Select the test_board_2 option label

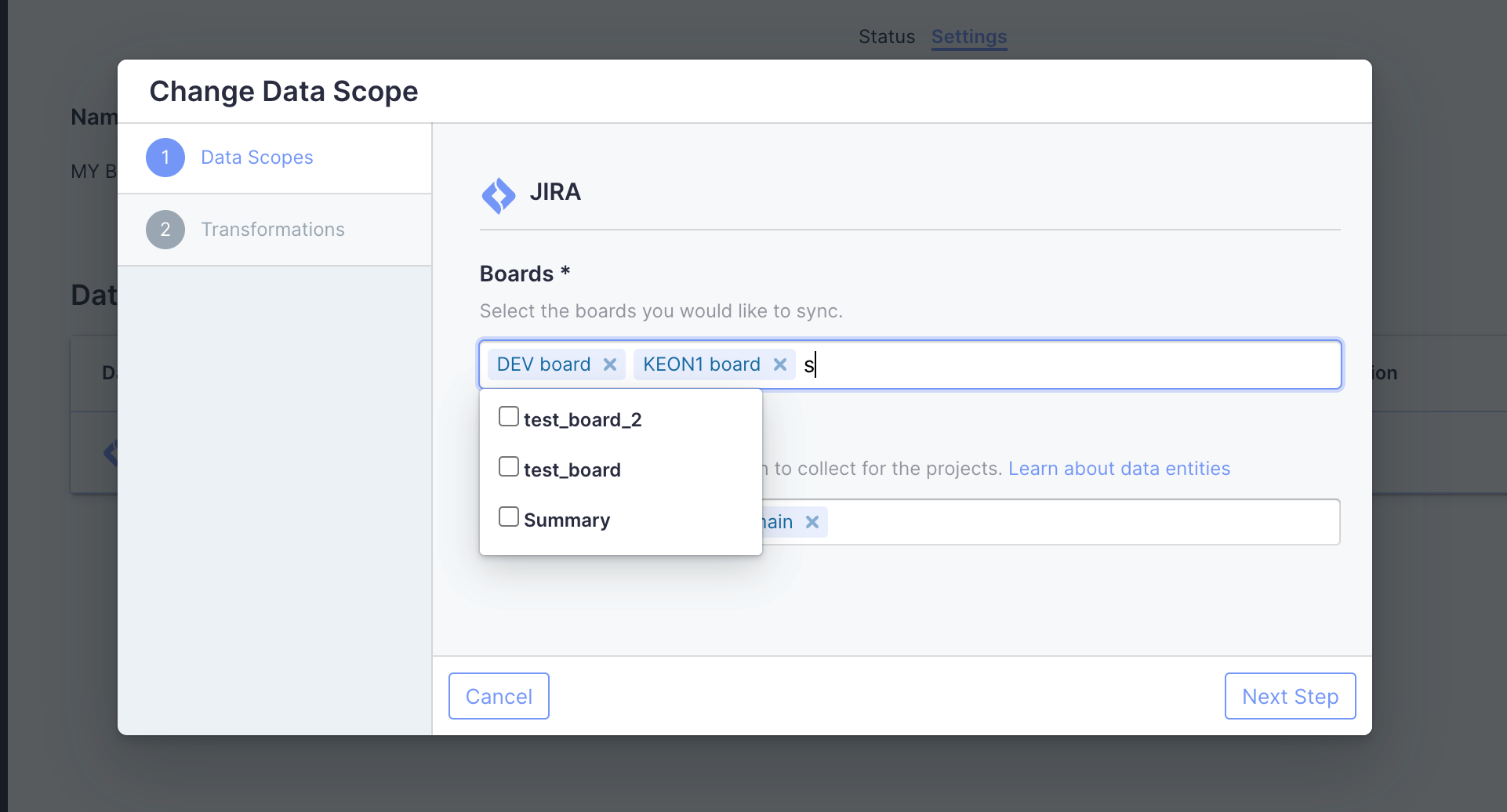click(x=583, y=420)
